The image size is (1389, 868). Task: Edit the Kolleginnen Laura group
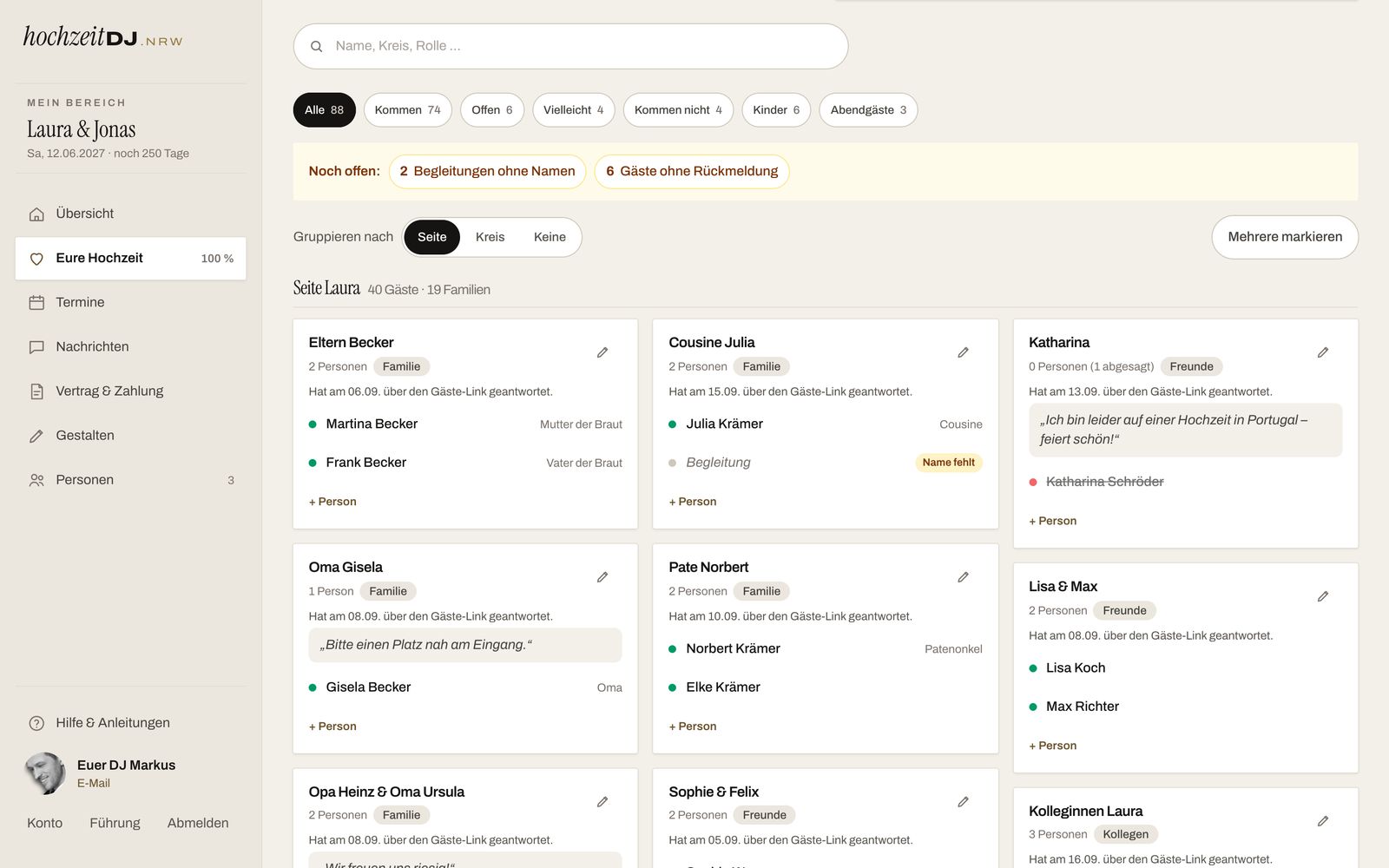tap(1323, 821)
